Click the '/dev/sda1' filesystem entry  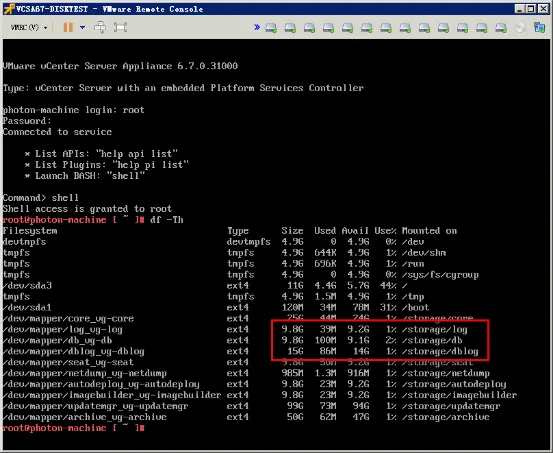pyautogui.click(x=27, y=307)
